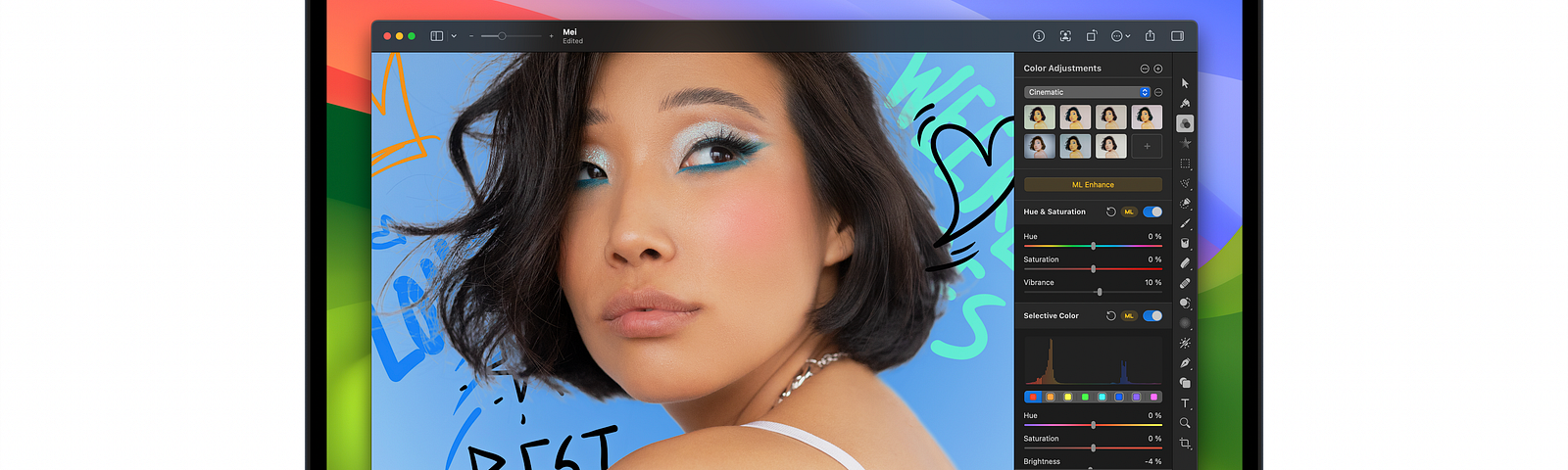This screenshot has width=1568, height=470.
Task: Open the Cinematic preset dropdown
Action: click(1087, 92)
